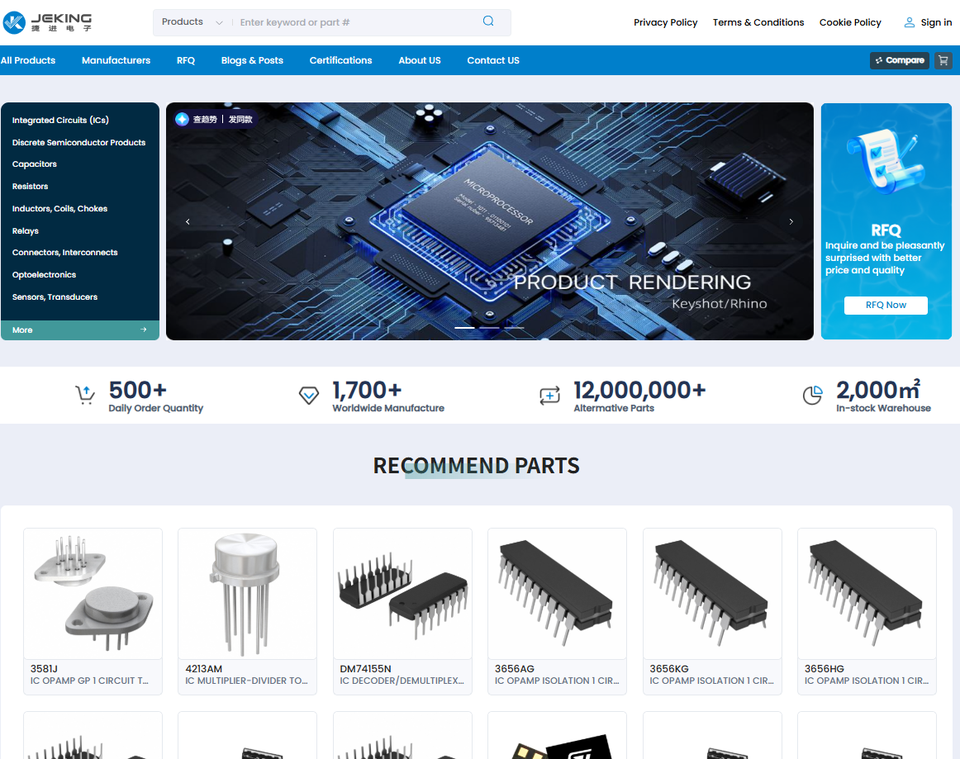
Task: Open the Cookie Policy link
Action: [x=850, y=22]
